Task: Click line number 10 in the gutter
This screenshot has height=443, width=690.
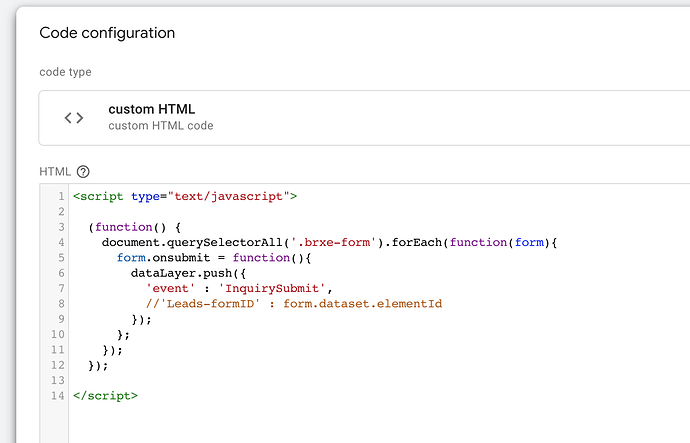Action: [x=58, y=335]
